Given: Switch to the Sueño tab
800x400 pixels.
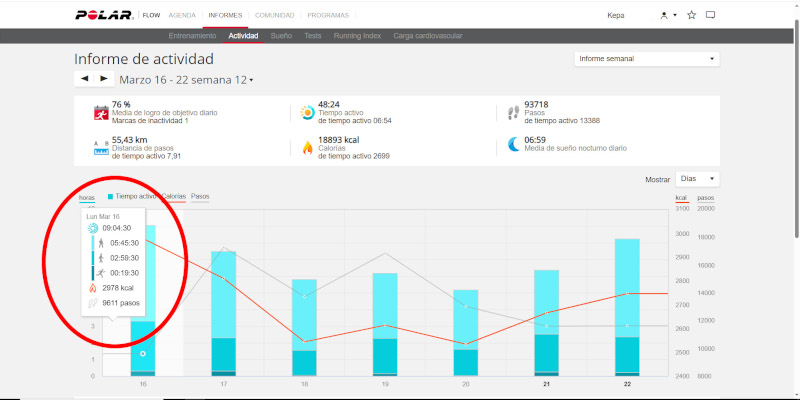Looking at the screenshot, I should coord(281,36).
